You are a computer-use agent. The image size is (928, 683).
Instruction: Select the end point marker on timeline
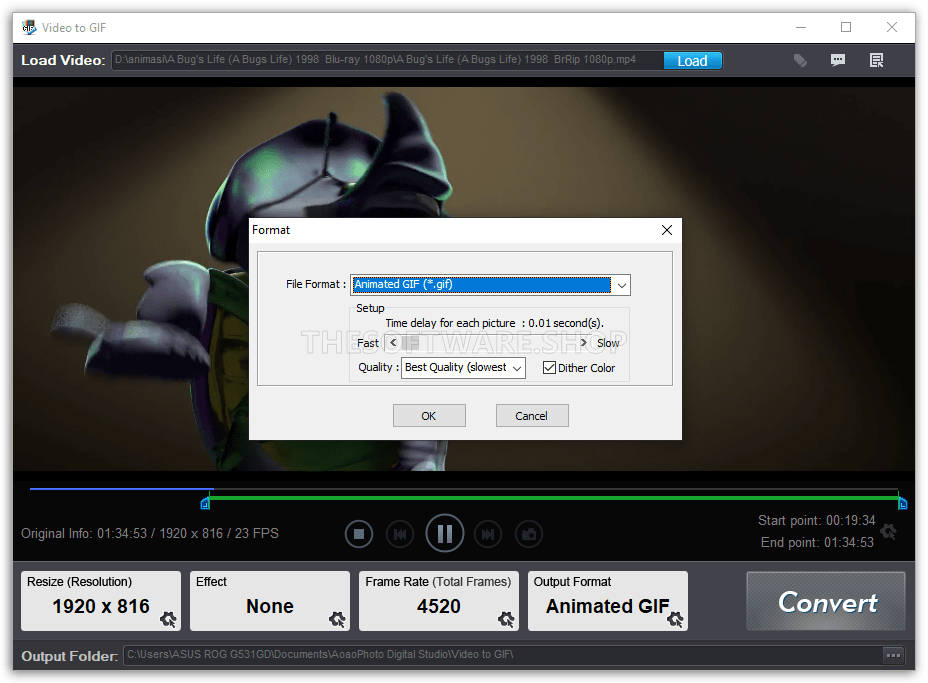pyautogui.click(x=903, y=504)
